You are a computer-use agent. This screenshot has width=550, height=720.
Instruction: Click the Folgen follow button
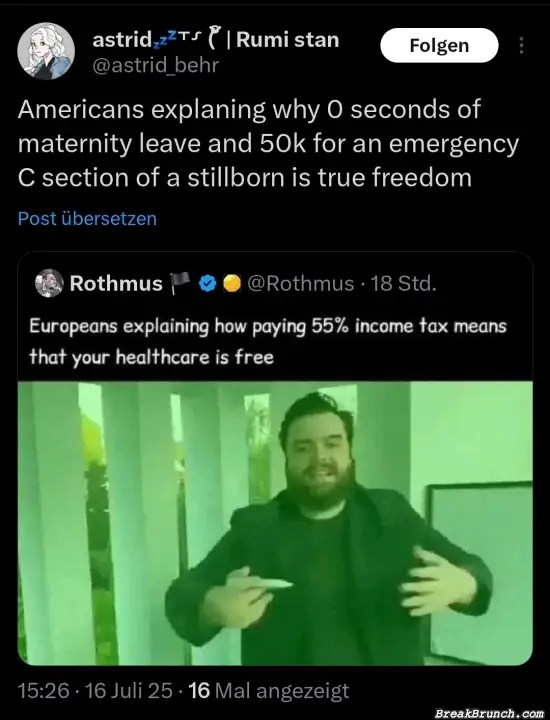click(439, 45)
